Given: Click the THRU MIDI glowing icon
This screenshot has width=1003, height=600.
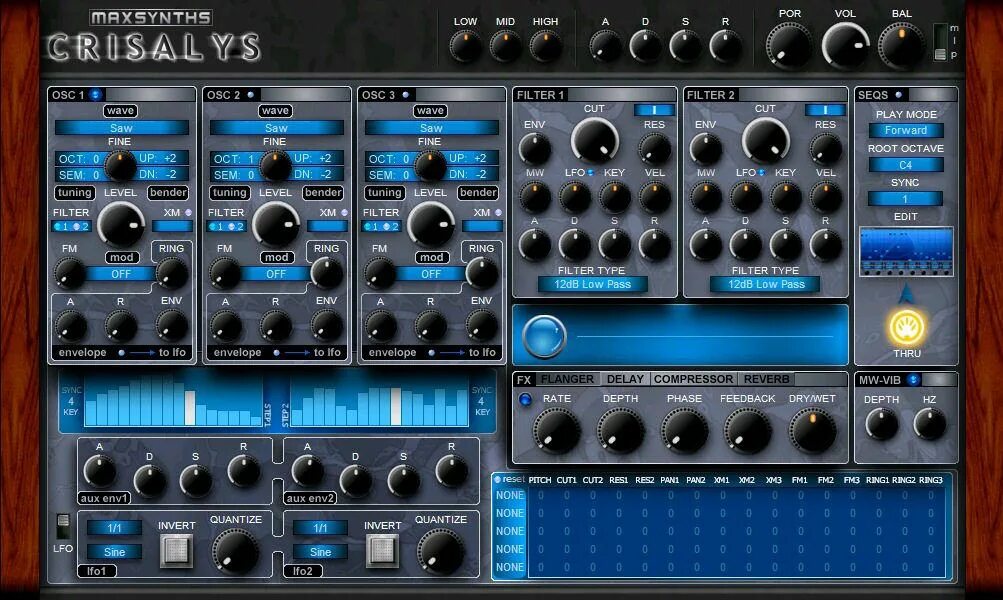Looking at the screenshot, I should pyautogui.click(x=906, y=327).
